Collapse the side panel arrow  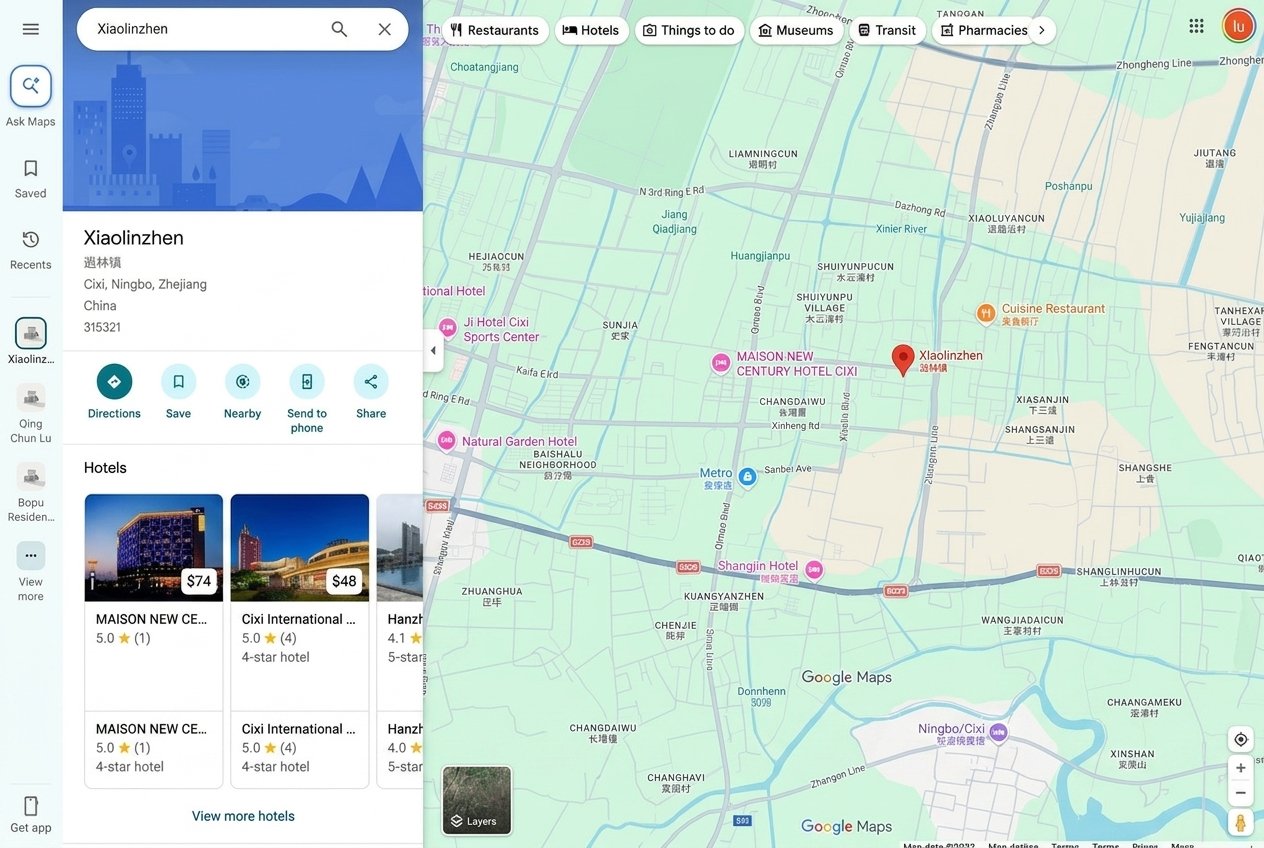(433, 350)
